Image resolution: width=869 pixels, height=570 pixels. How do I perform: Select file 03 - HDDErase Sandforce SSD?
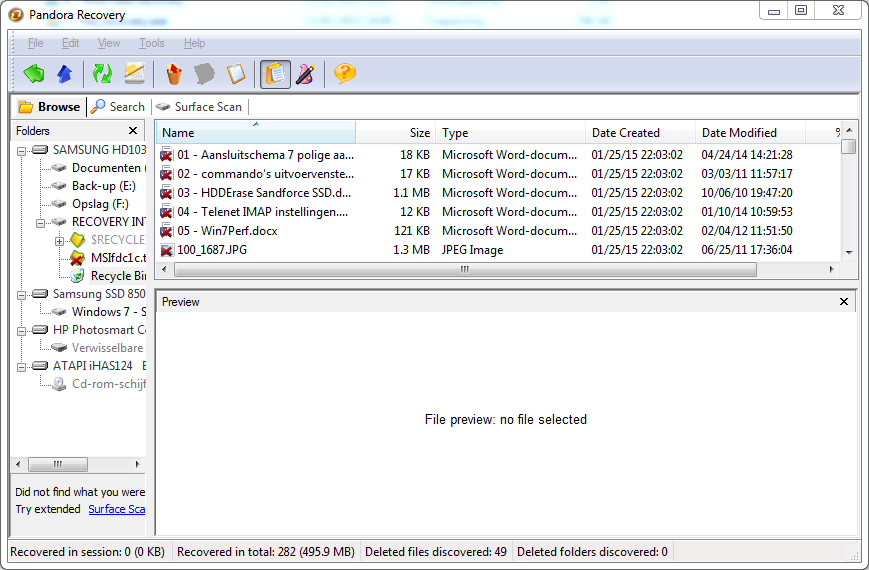264,192
